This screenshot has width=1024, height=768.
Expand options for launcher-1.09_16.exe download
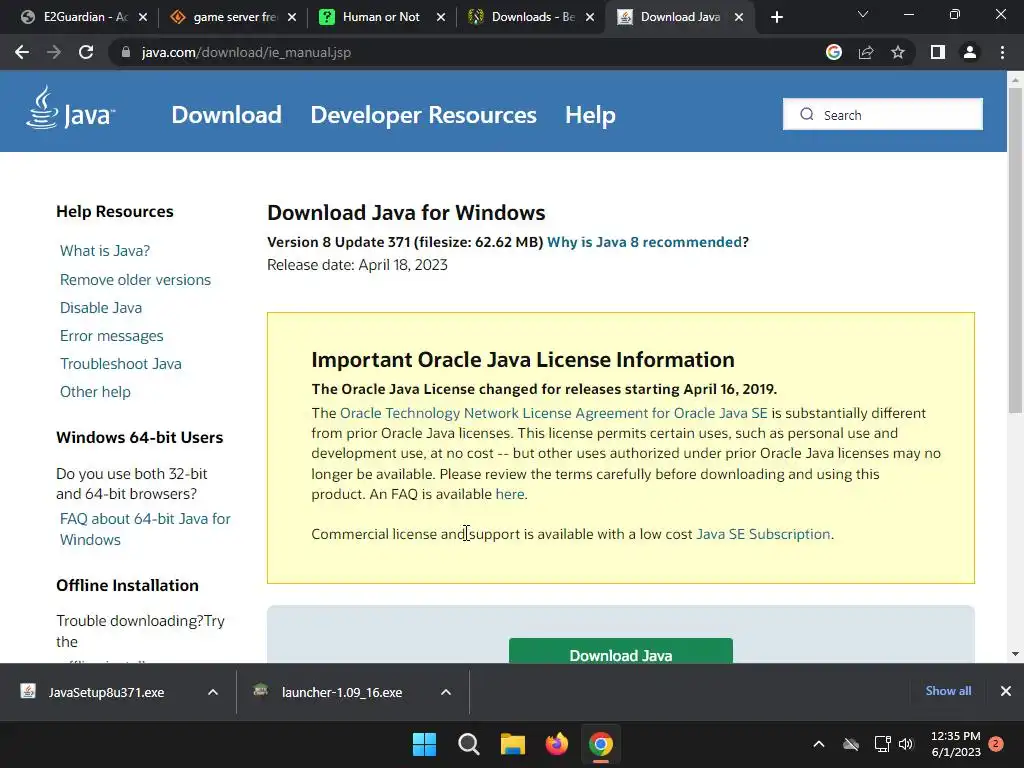[446, 692]
